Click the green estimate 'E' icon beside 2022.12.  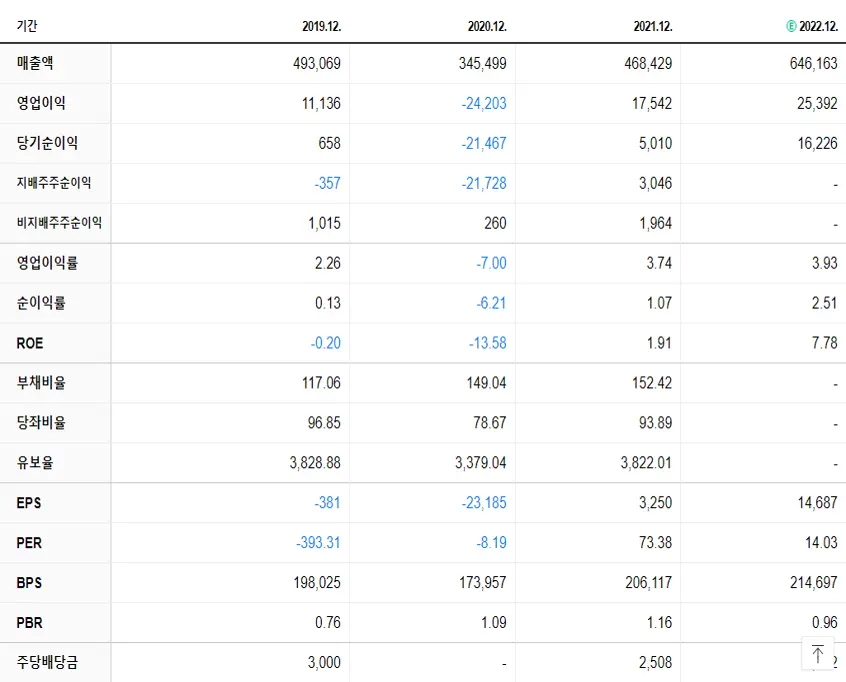click(x=791, y=26)
